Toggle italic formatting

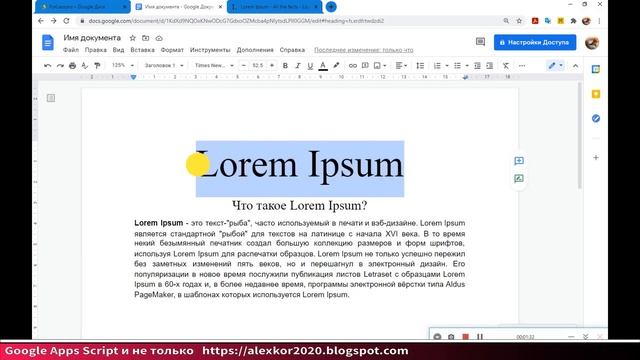coord(298,66)
